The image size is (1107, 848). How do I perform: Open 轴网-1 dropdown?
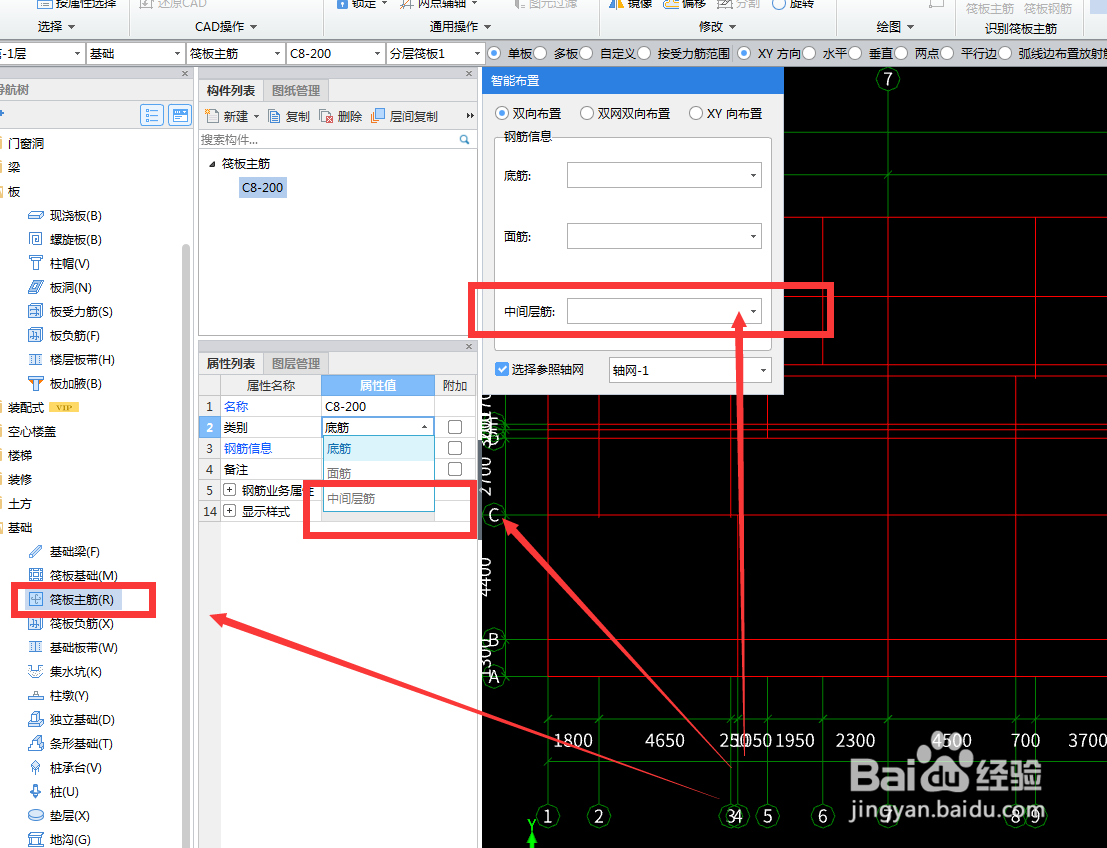[x=763, y=370]
